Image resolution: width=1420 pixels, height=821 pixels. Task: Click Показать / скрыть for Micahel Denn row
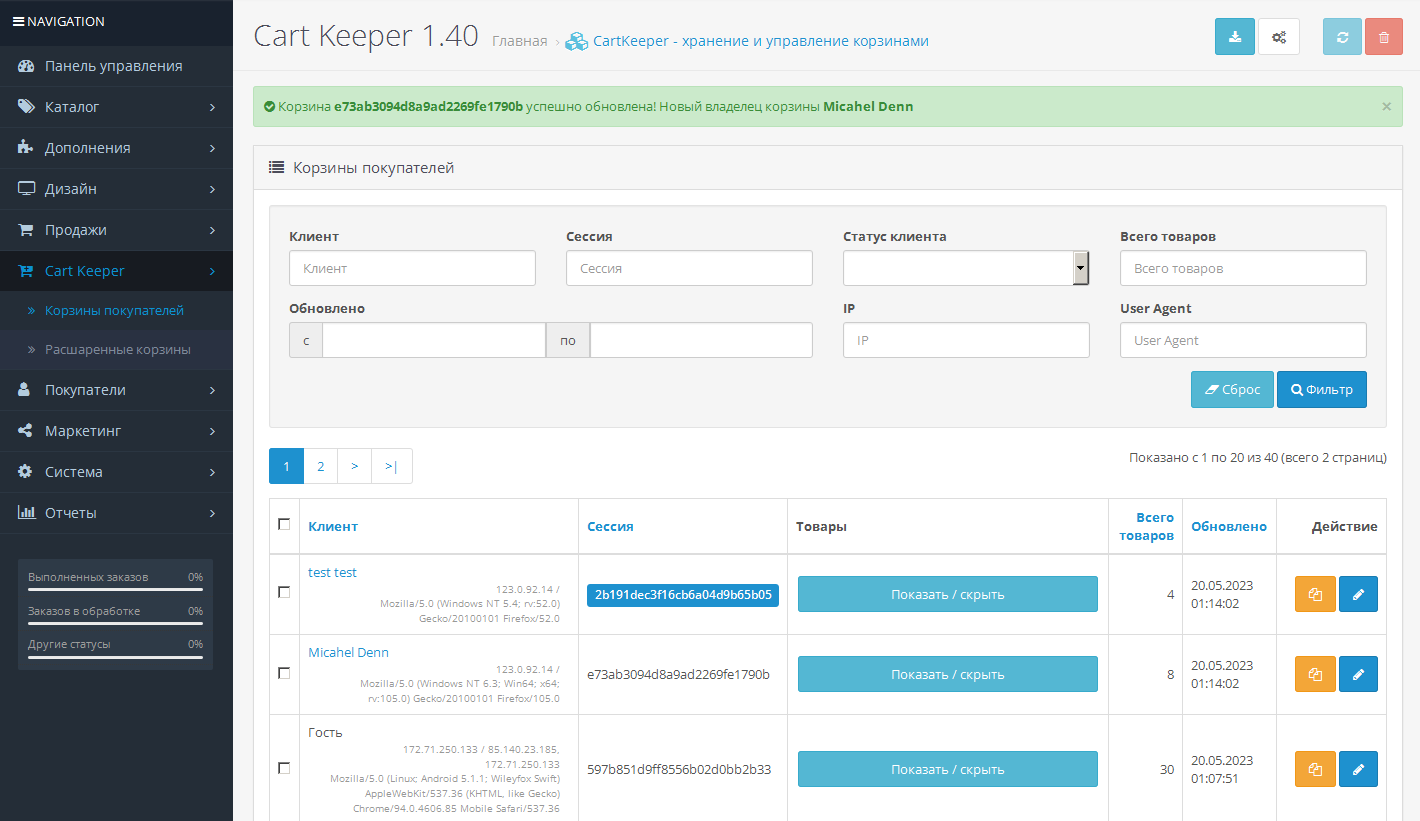click(948, 674)
